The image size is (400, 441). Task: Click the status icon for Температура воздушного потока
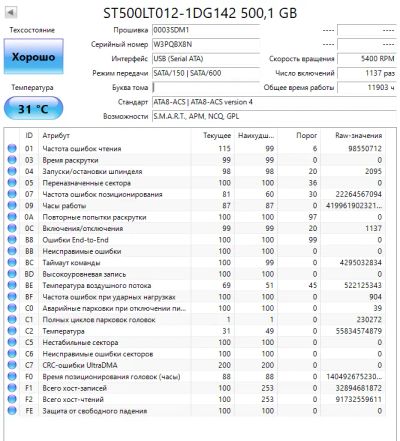[x=12, y=285]
